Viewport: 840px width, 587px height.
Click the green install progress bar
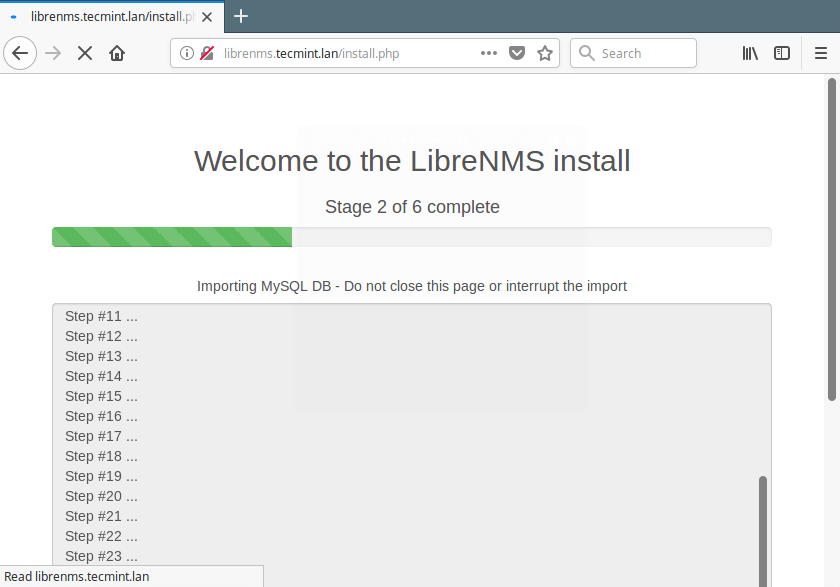pyautogui.click(x=172, y=237)
